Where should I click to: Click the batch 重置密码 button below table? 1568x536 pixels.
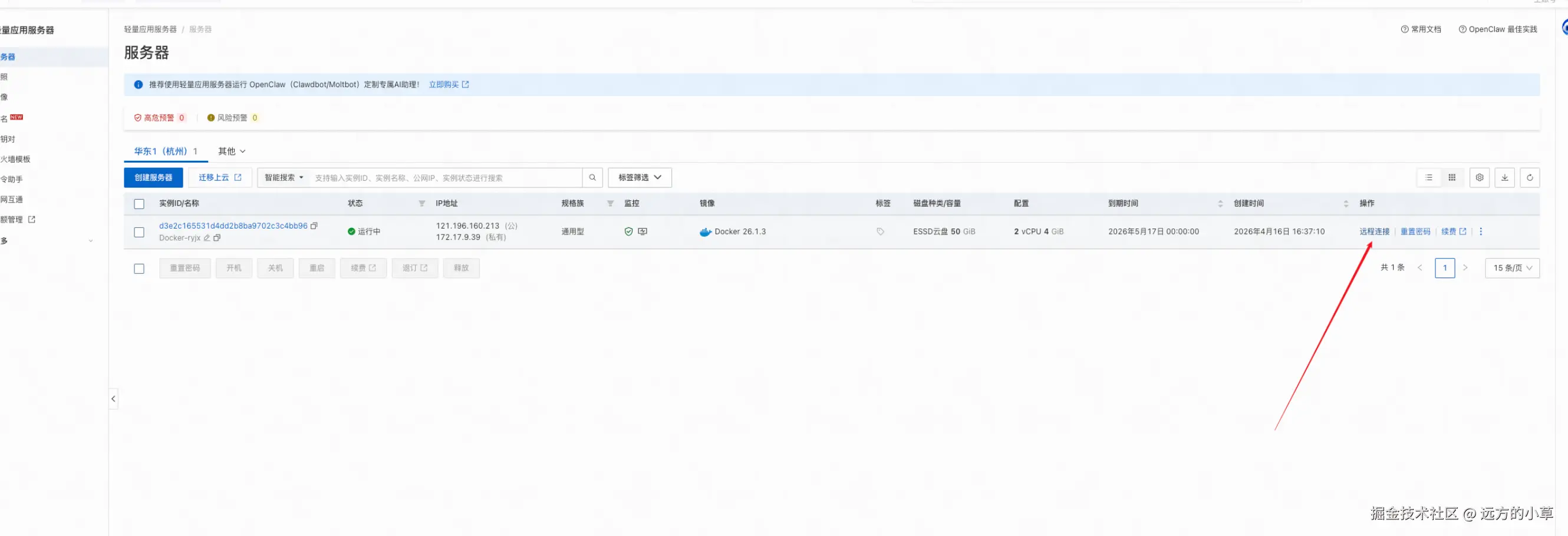[x=185, y=269]
